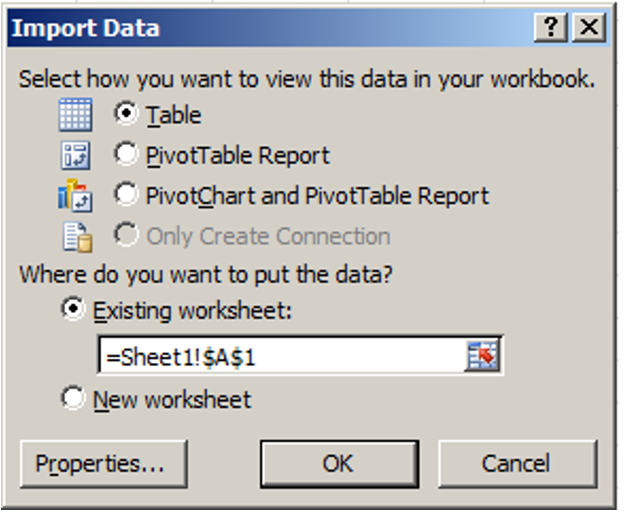This screenshot has height=517, width=630.
Task: Click the Help question mark button
Action: click(x=551, y=28)
